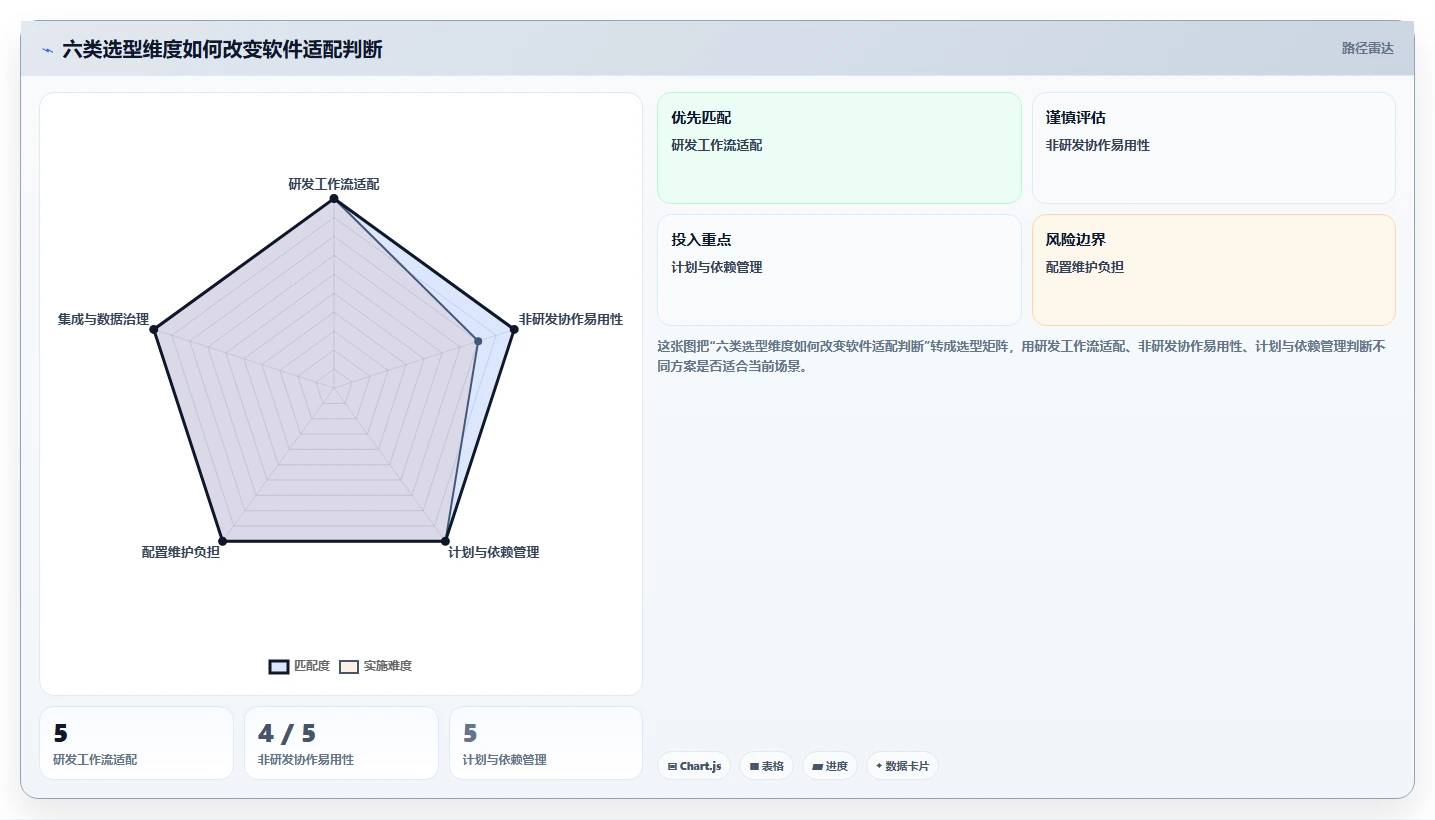Click the description paragraph starting 这张图把
This screenshot has width=1435, height=820.
pos(1021,356)
